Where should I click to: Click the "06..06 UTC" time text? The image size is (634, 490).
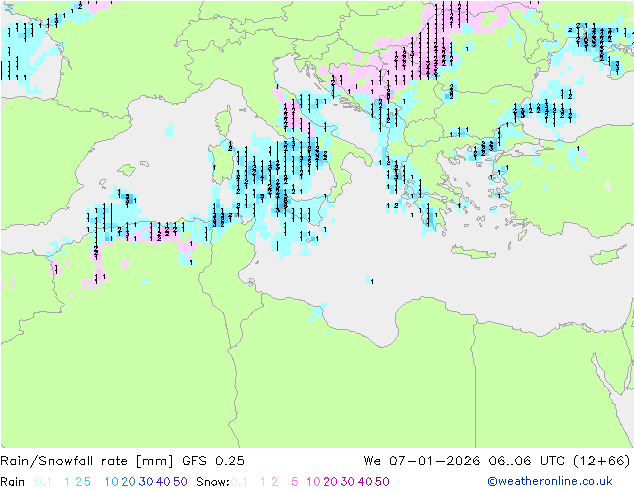click(x=526, y=461)
